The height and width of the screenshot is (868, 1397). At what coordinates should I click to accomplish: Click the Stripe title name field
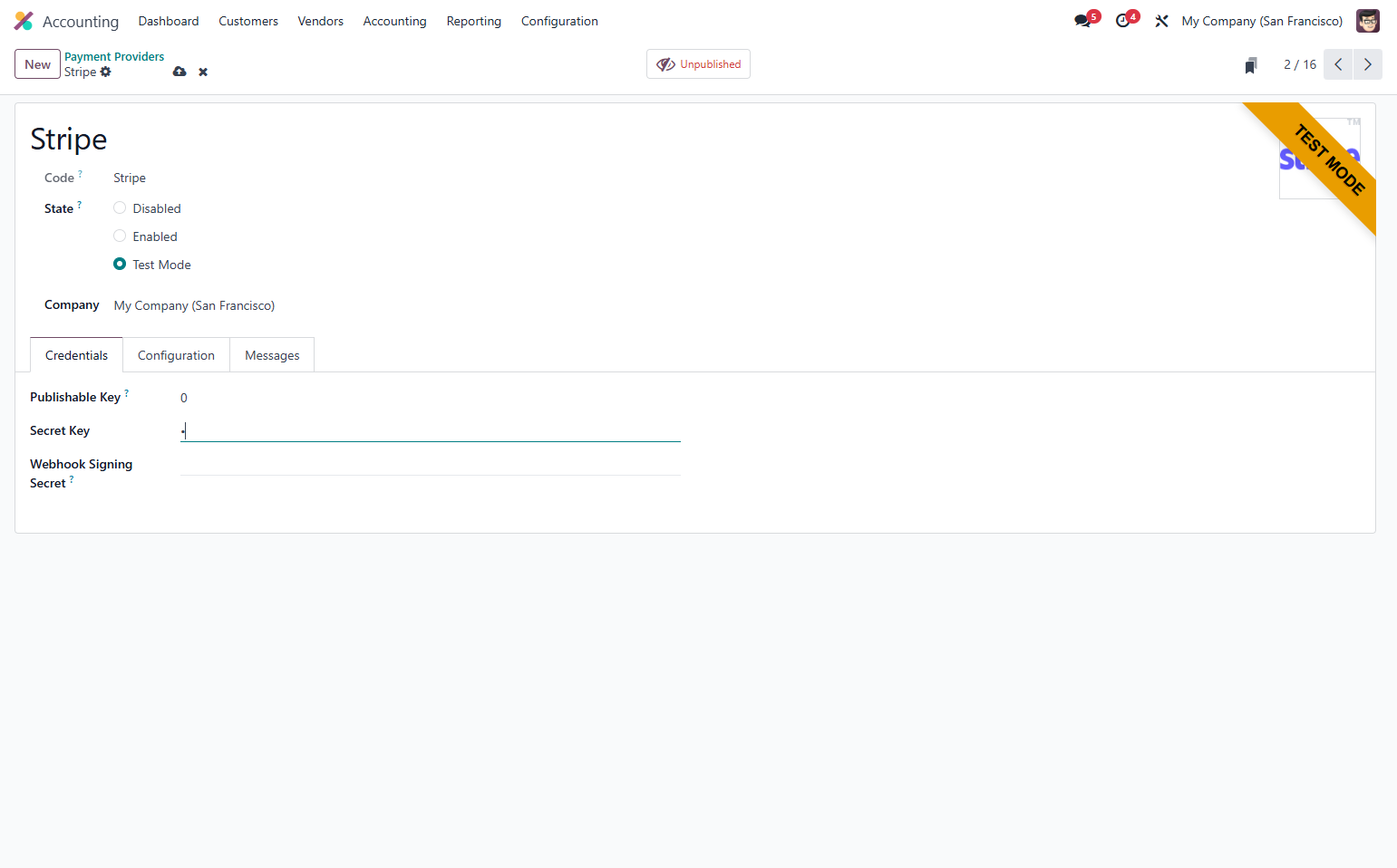69,139
